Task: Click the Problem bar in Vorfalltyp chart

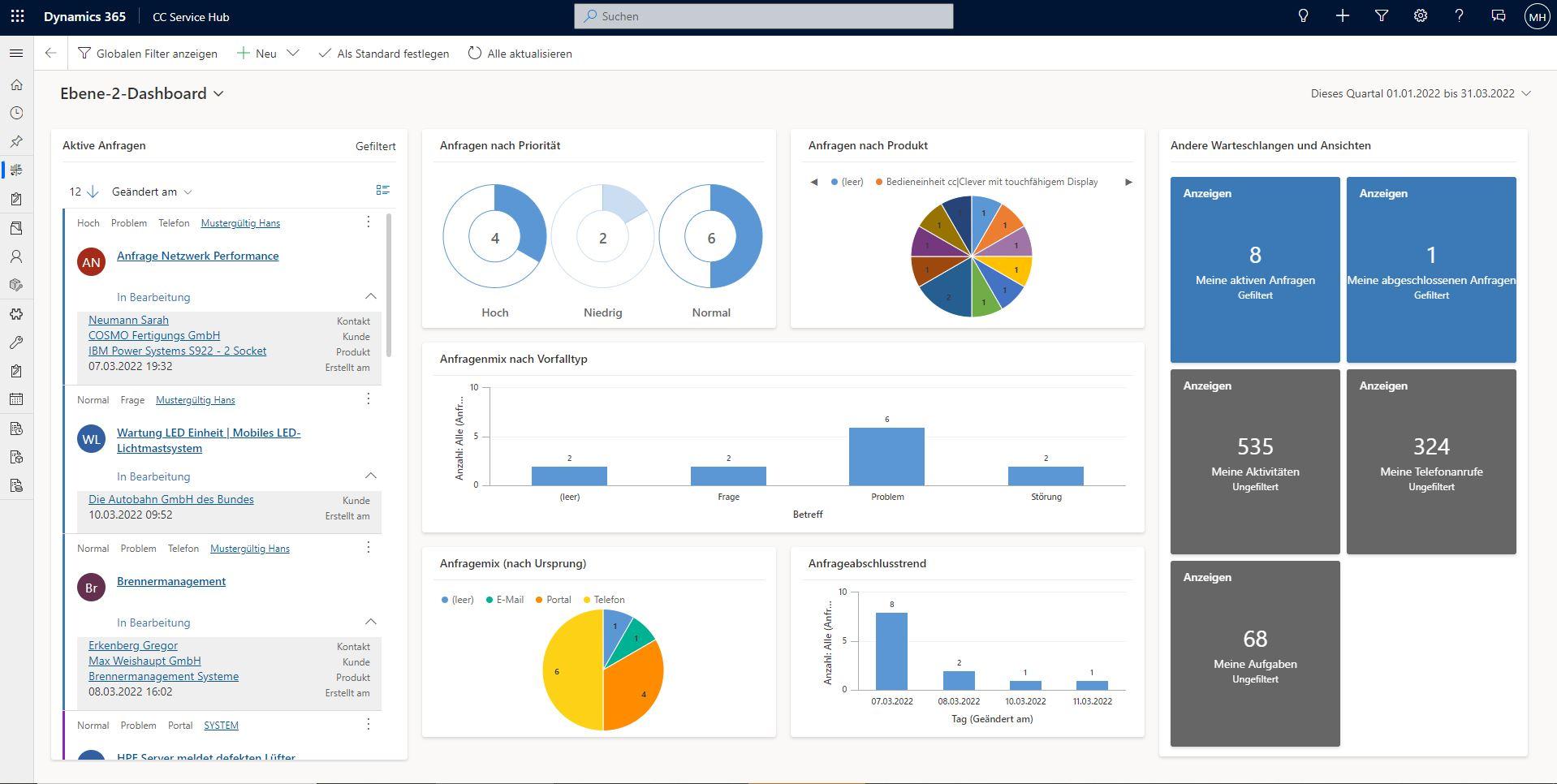Action: [x=886, y=456]
